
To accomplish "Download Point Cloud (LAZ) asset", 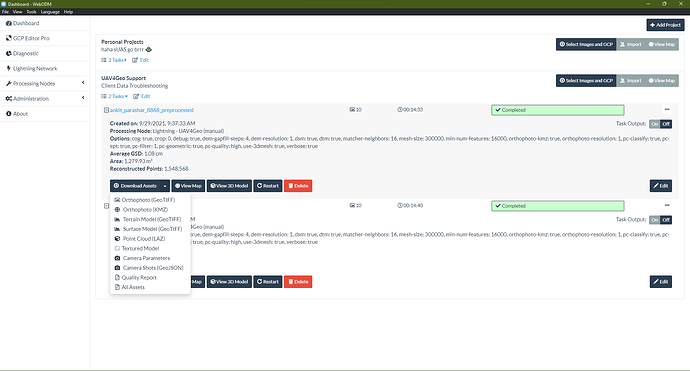I will pos(150,239).
